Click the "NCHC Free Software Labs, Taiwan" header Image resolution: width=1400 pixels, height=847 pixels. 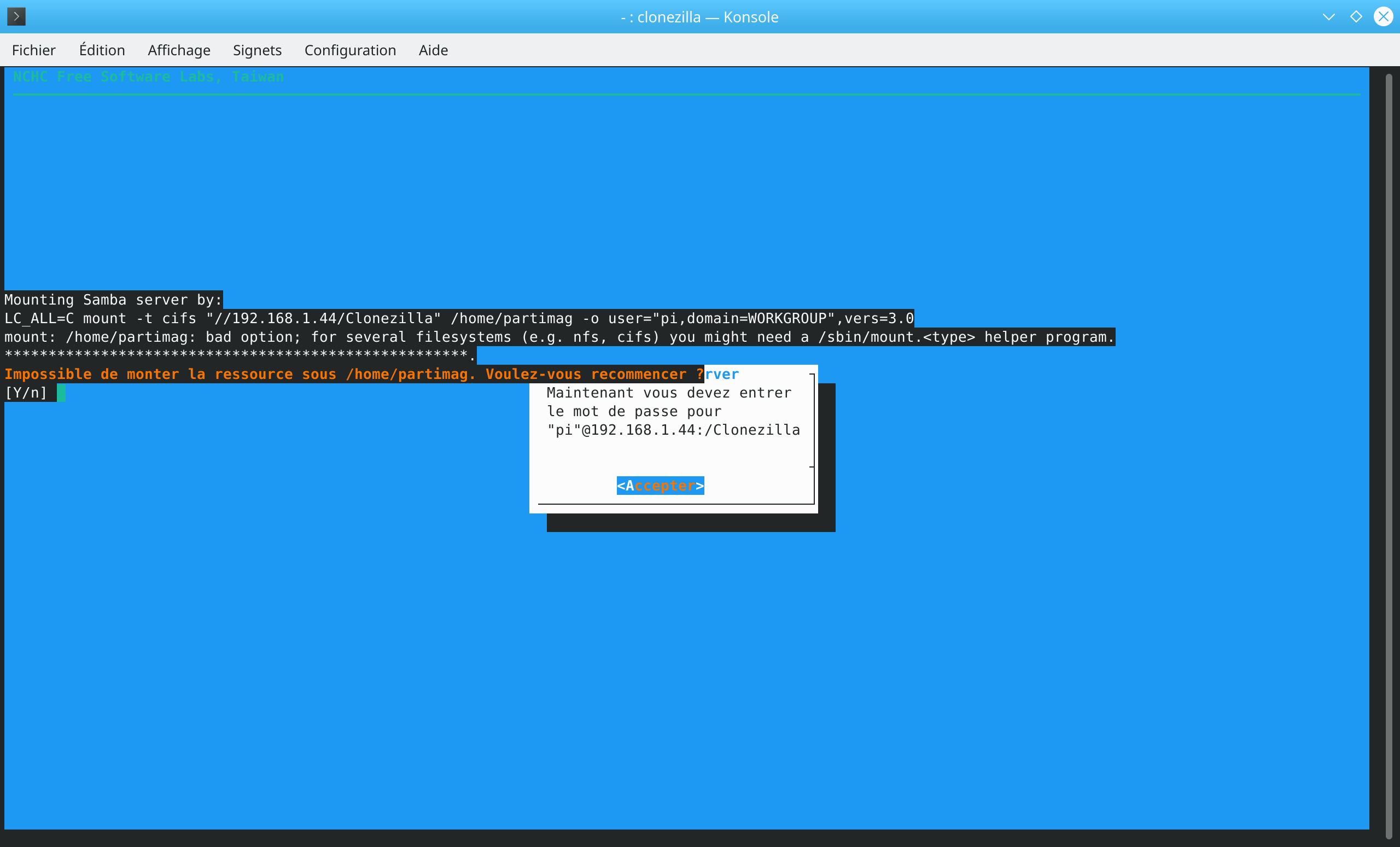(148, 77)
